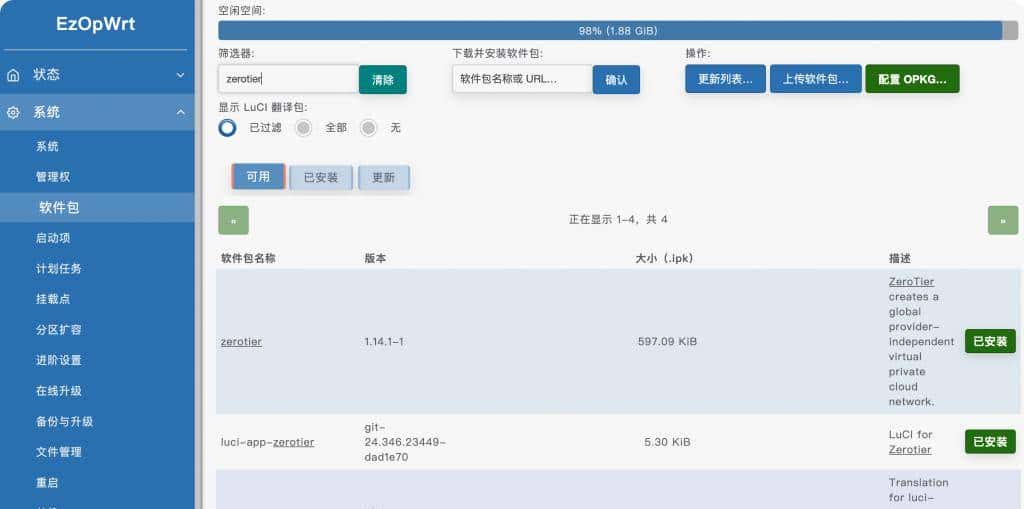Image resolution: width=1024 pixels, height=509 pixels.
Task: Click 已安装 button in zerotier row
Action: (x=990, y=341)
